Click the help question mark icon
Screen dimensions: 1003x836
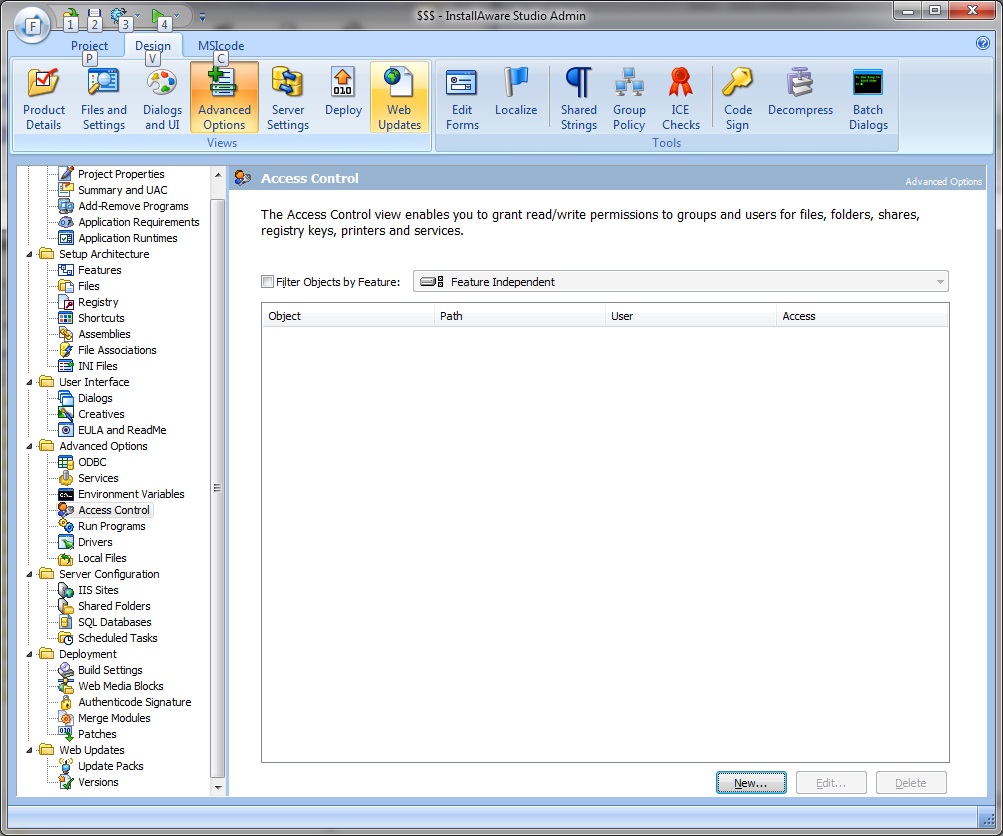(x=983, y=43)
